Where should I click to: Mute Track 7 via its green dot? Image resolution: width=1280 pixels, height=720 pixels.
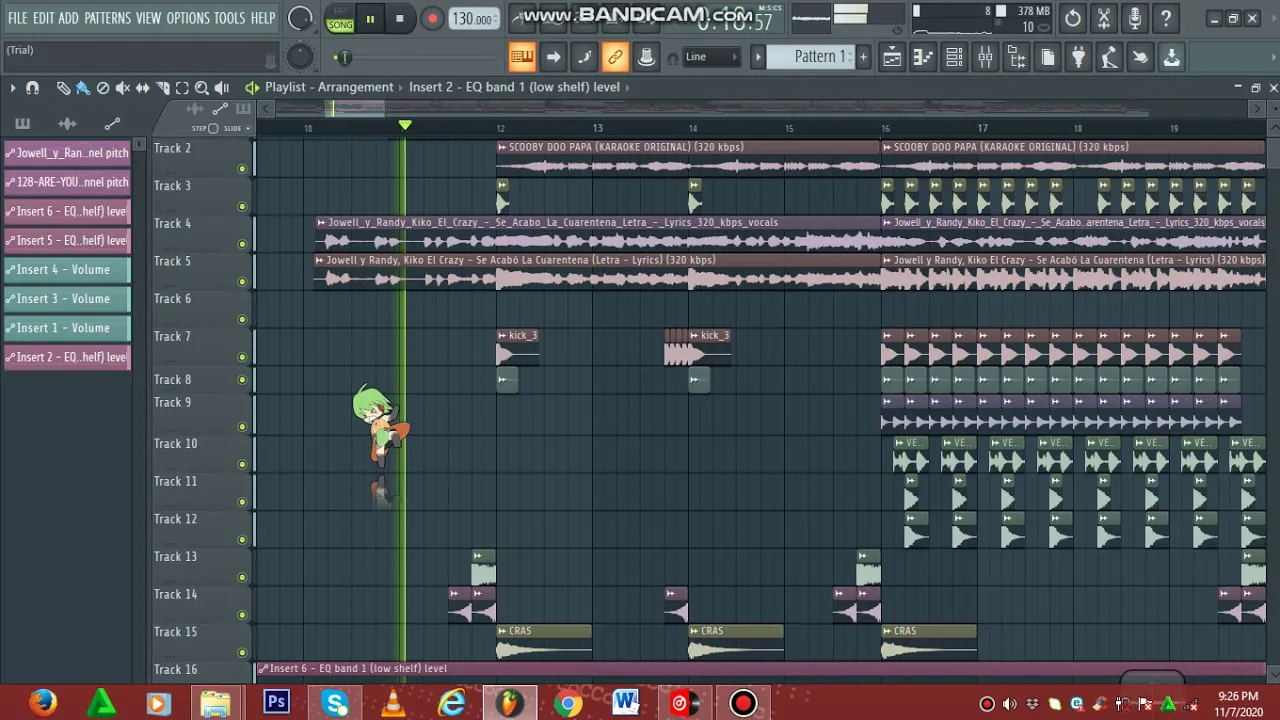242,357
